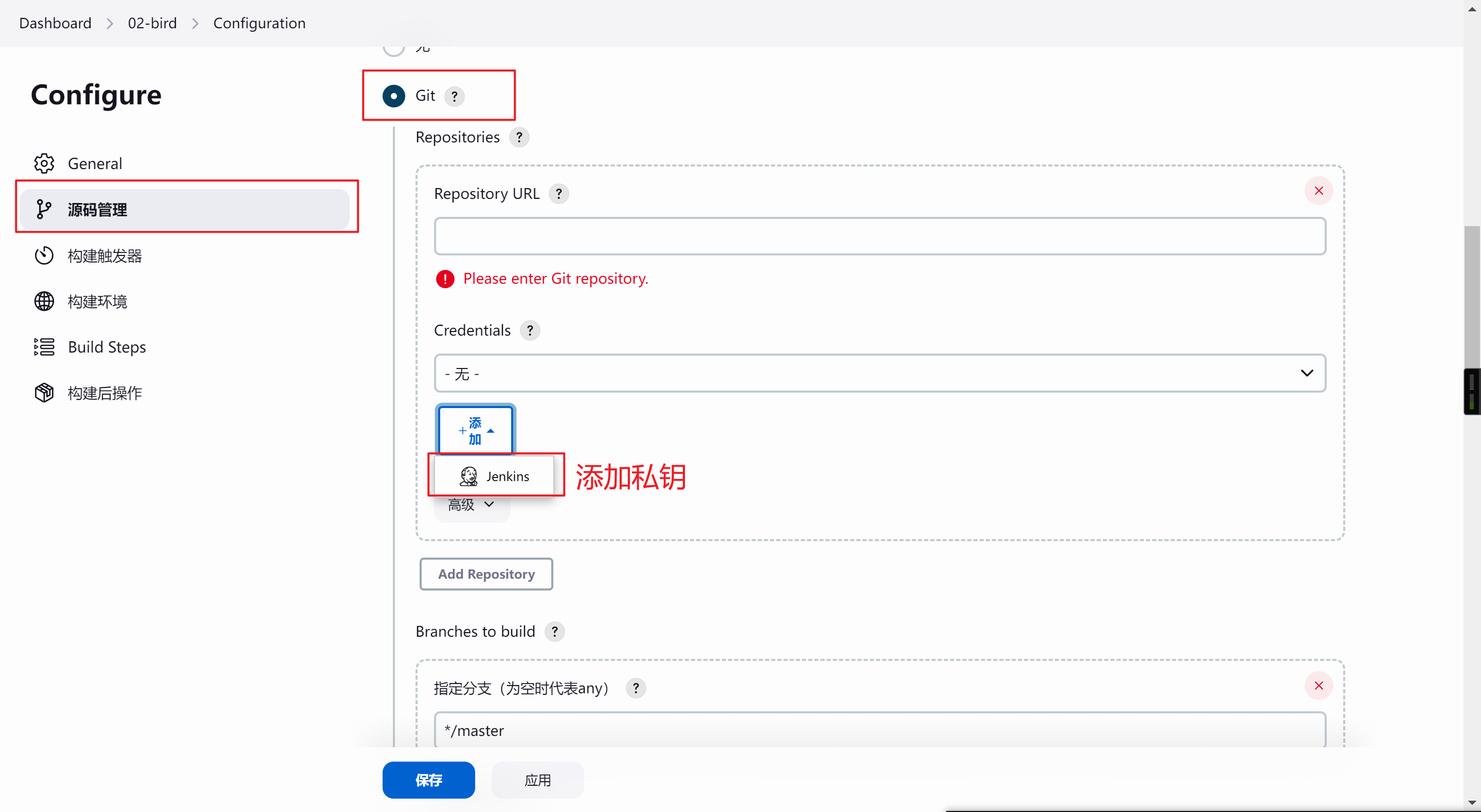The height and width of the screenshot is (812, 1481).
Task: Open the Credentials dropdown
Action: (x=879, y=374)
